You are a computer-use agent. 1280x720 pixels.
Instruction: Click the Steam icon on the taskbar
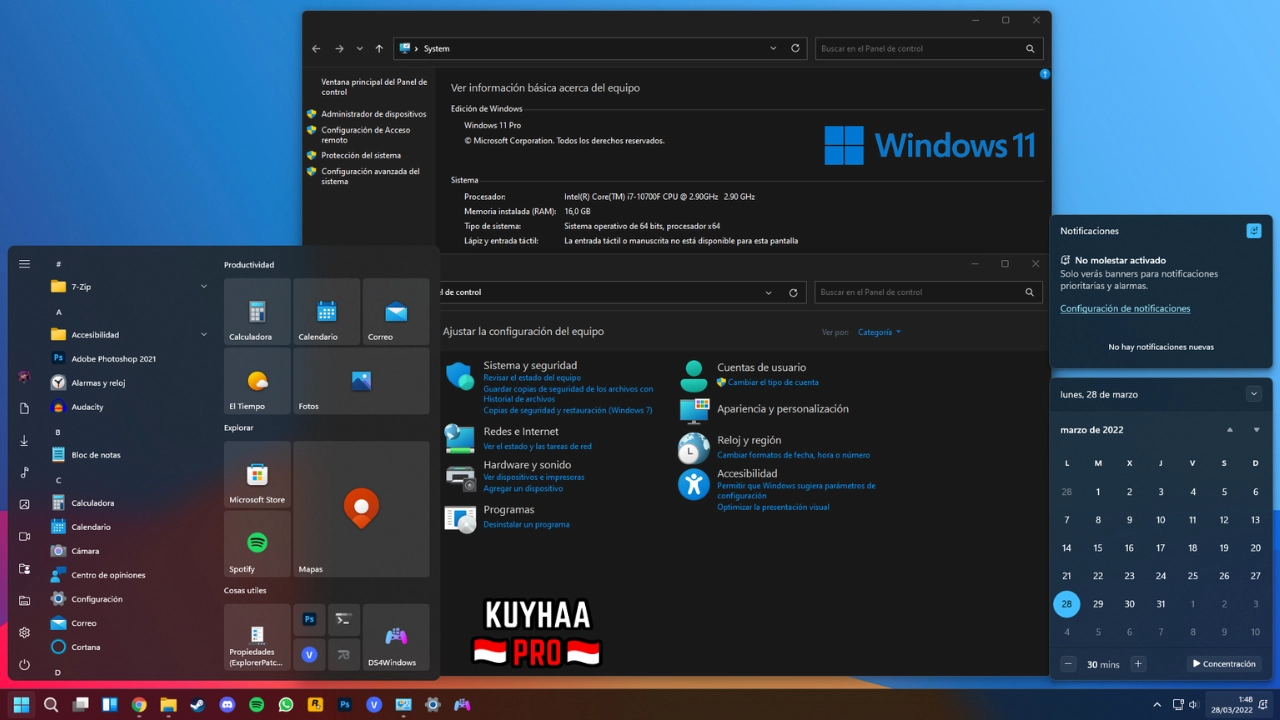198,705
